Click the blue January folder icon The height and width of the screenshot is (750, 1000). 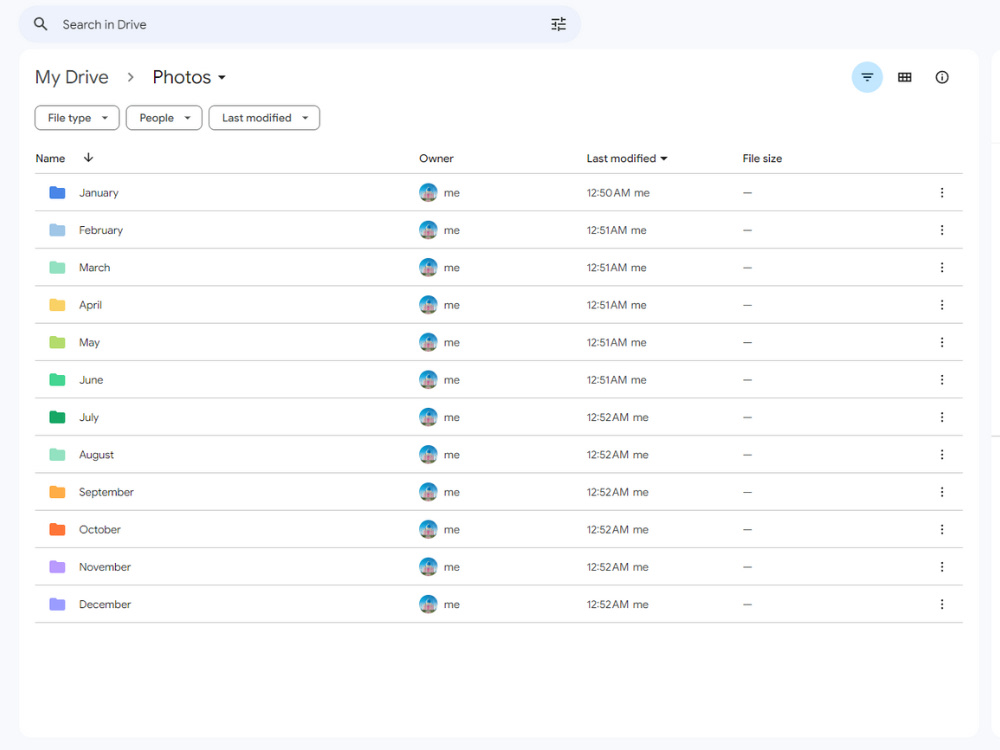tap(57, 192)
